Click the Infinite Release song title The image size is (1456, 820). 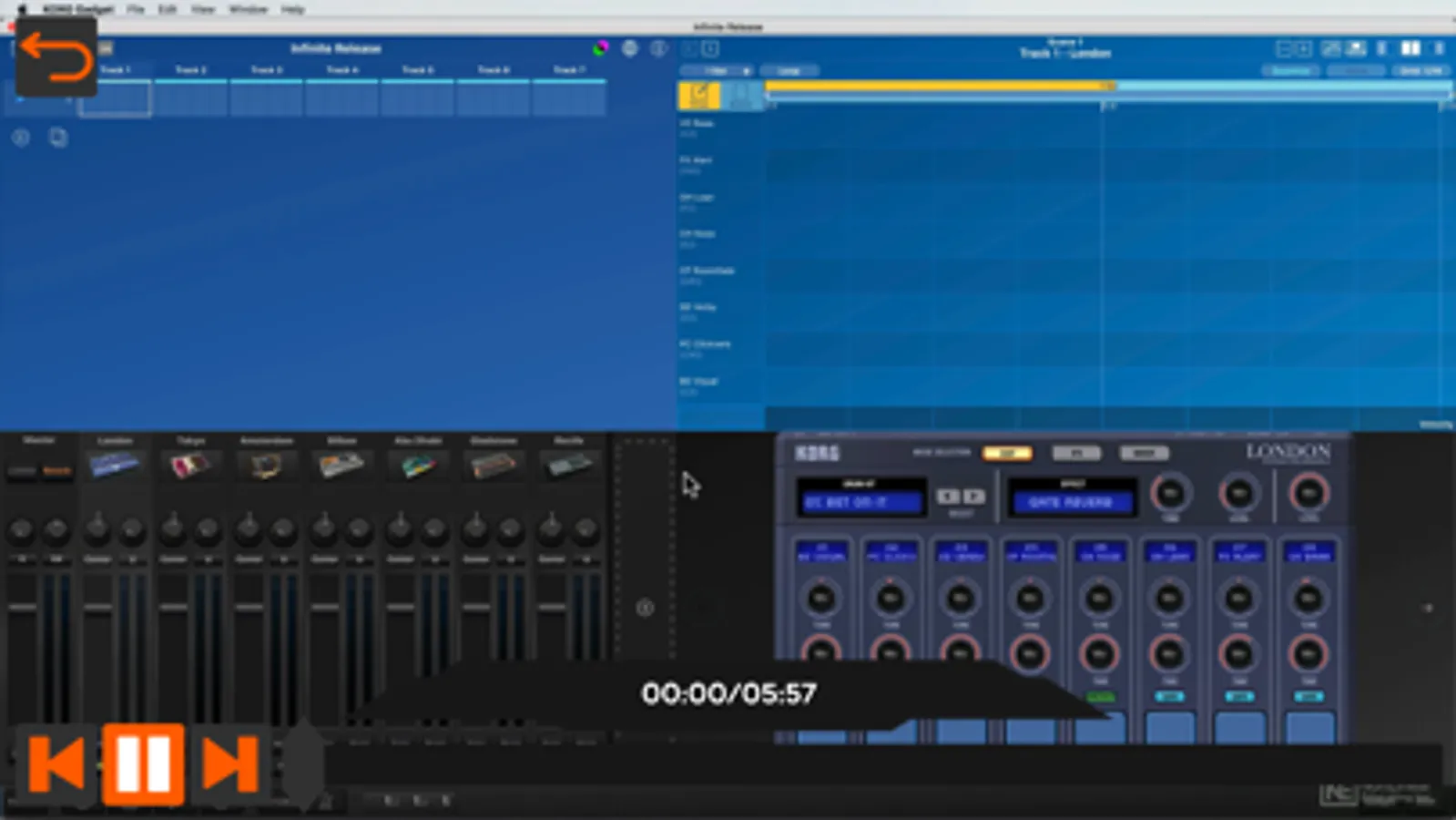coord(336,48)
